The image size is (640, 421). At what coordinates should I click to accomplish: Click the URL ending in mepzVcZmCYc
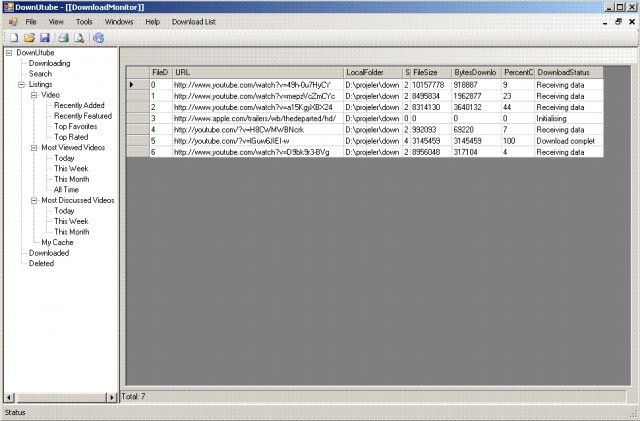[x=258, y=96]
